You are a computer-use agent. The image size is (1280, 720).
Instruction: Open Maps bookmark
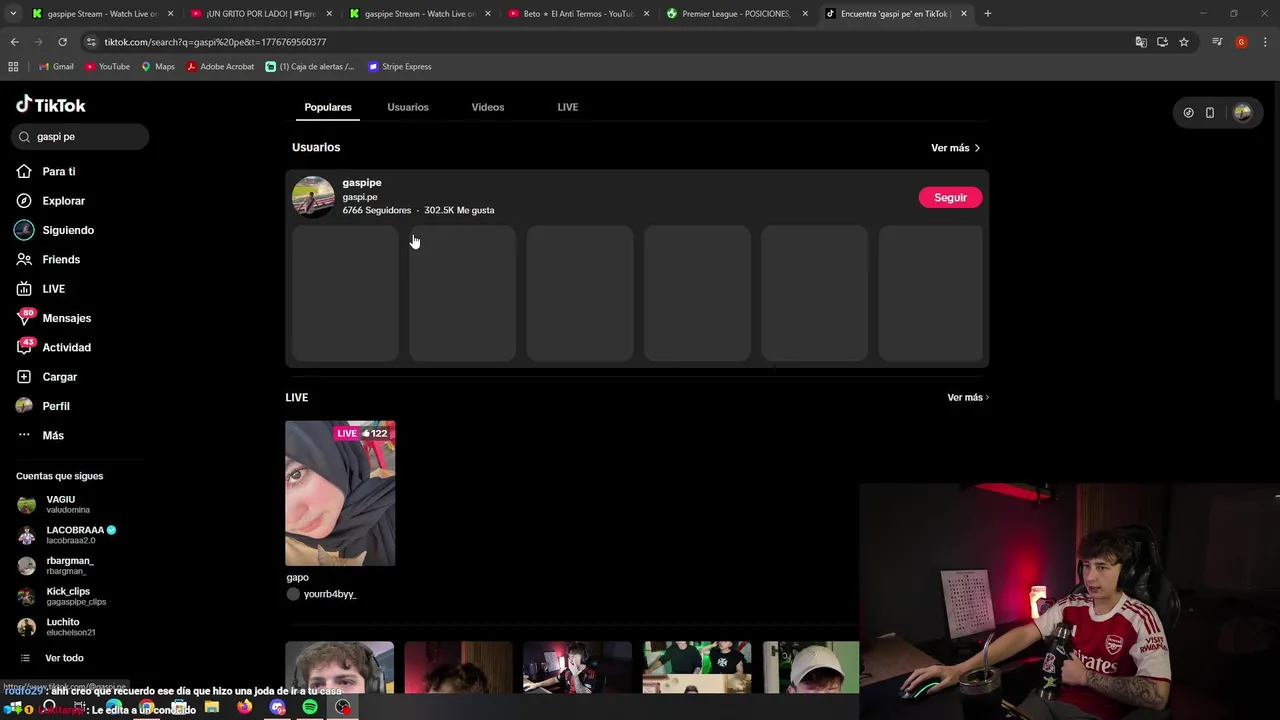pos(157,66)
